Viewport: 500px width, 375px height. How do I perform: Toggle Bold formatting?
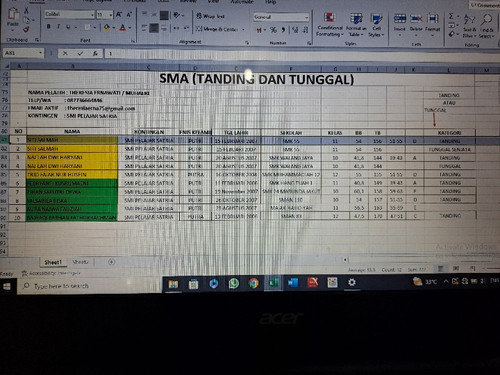[49, 27]
